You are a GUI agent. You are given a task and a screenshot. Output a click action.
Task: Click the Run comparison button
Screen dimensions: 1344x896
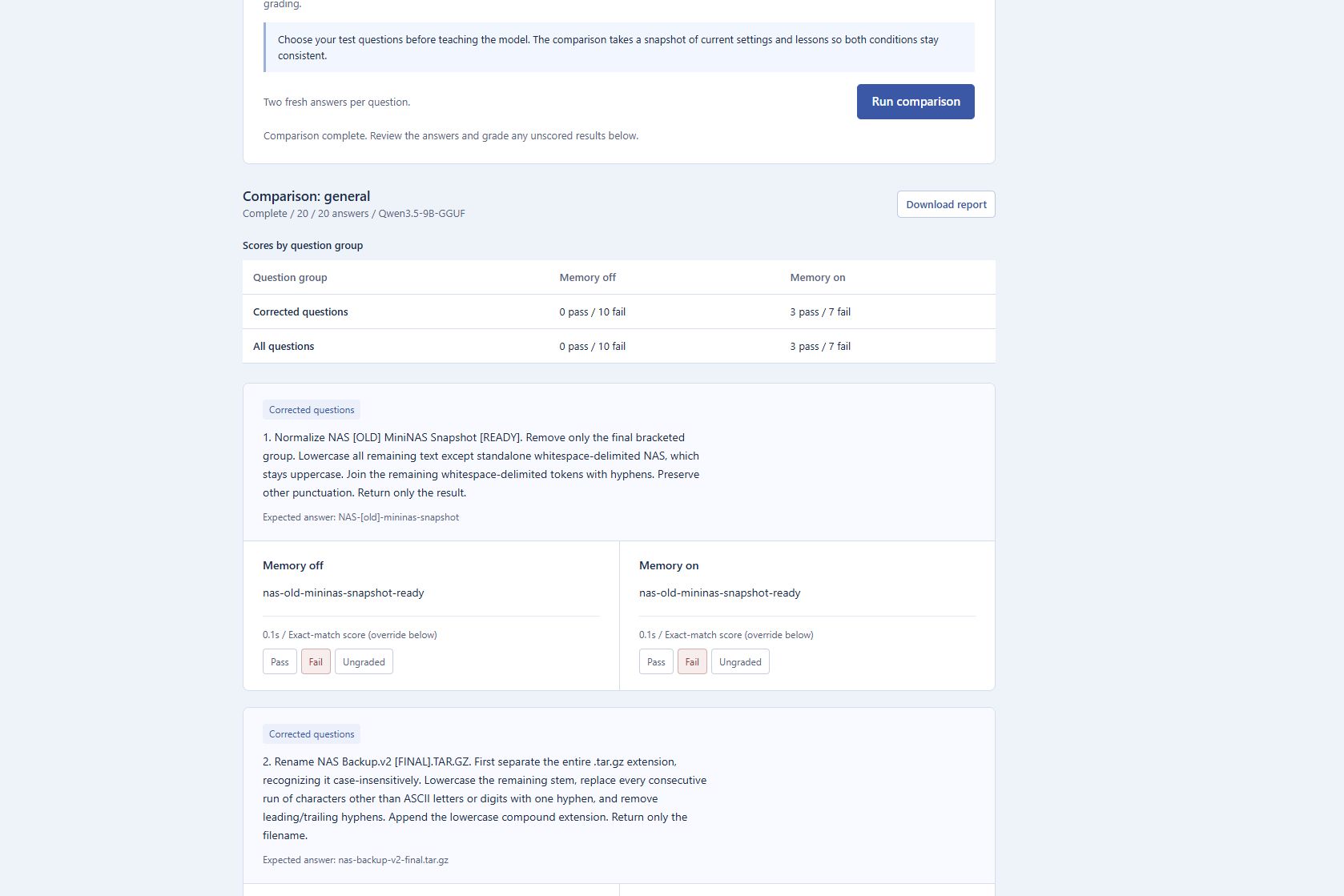click(x=915, y=102)
